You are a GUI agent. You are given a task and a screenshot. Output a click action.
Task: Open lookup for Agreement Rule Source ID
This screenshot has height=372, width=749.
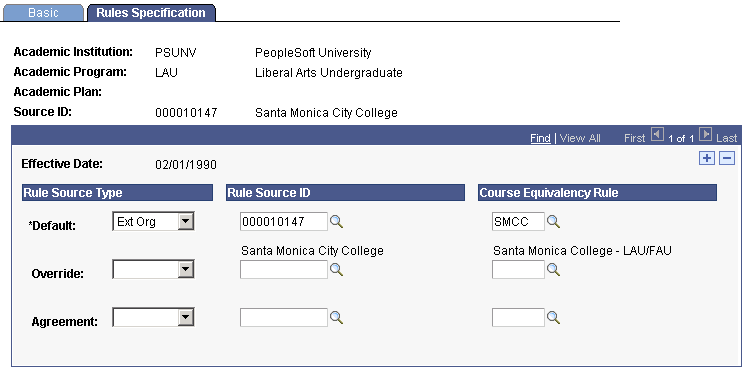(337, 318)
